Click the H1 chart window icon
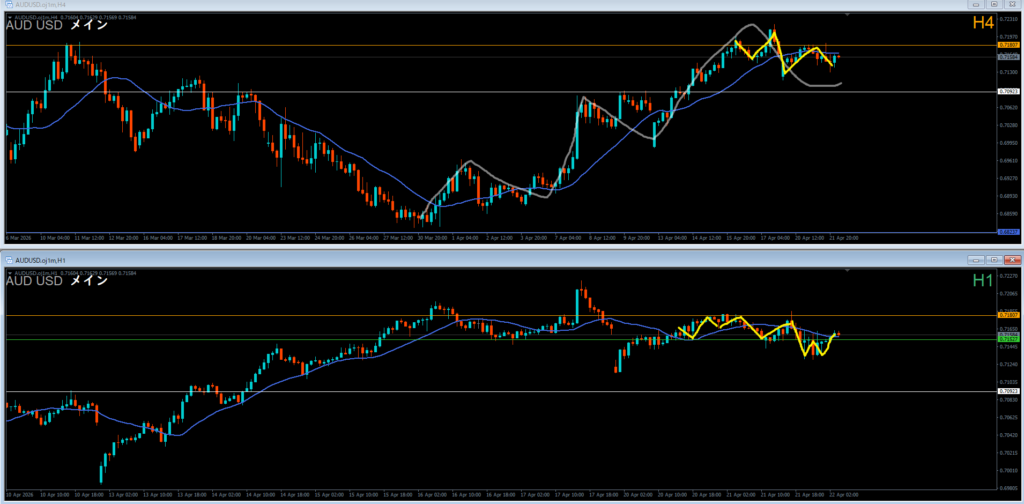Viewport: 1024px width, 504px height. 8,259
